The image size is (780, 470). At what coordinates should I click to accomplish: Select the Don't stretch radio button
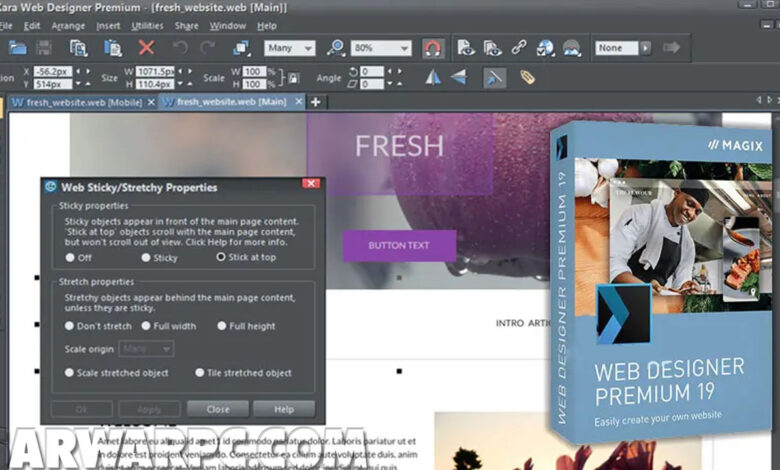[x=69, y=326]
